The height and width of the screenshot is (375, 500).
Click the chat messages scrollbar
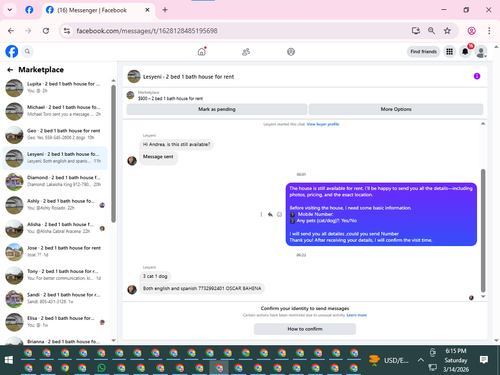point(483,231)
